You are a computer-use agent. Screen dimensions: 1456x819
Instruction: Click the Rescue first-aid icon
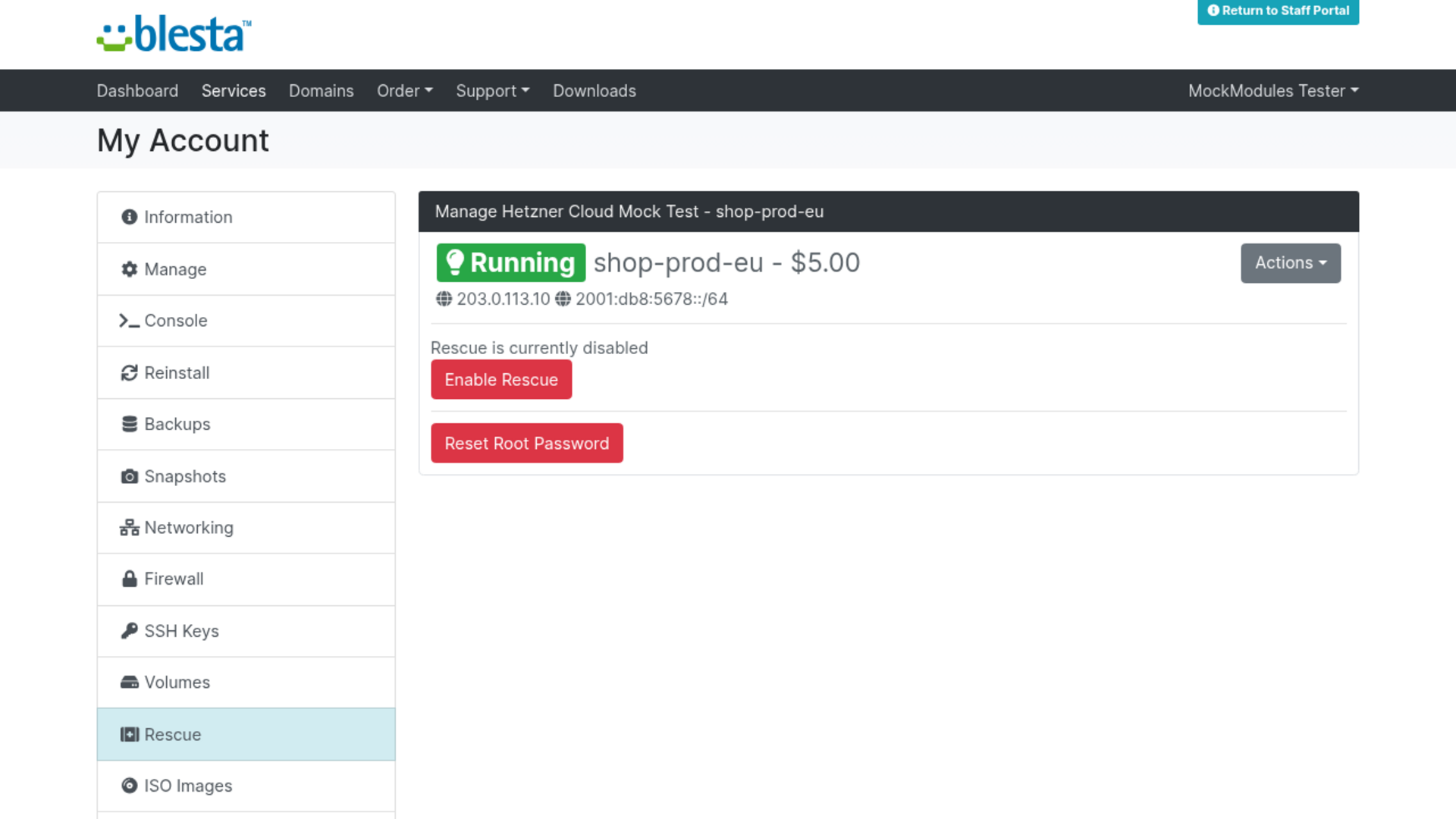tap(130, 734)
